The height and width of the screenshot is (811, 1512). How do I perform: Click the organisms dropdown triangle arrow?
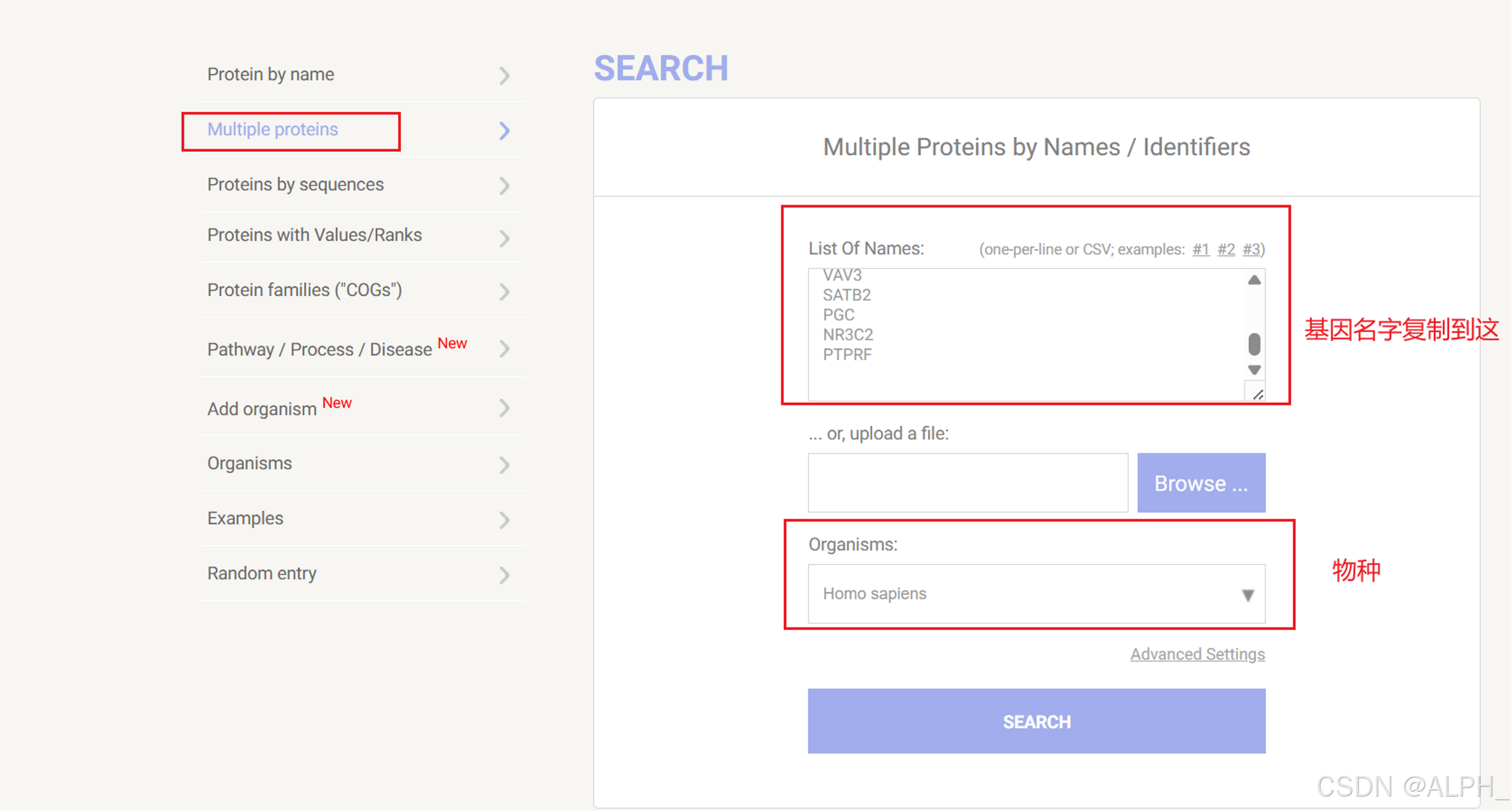pos(1248,595)
